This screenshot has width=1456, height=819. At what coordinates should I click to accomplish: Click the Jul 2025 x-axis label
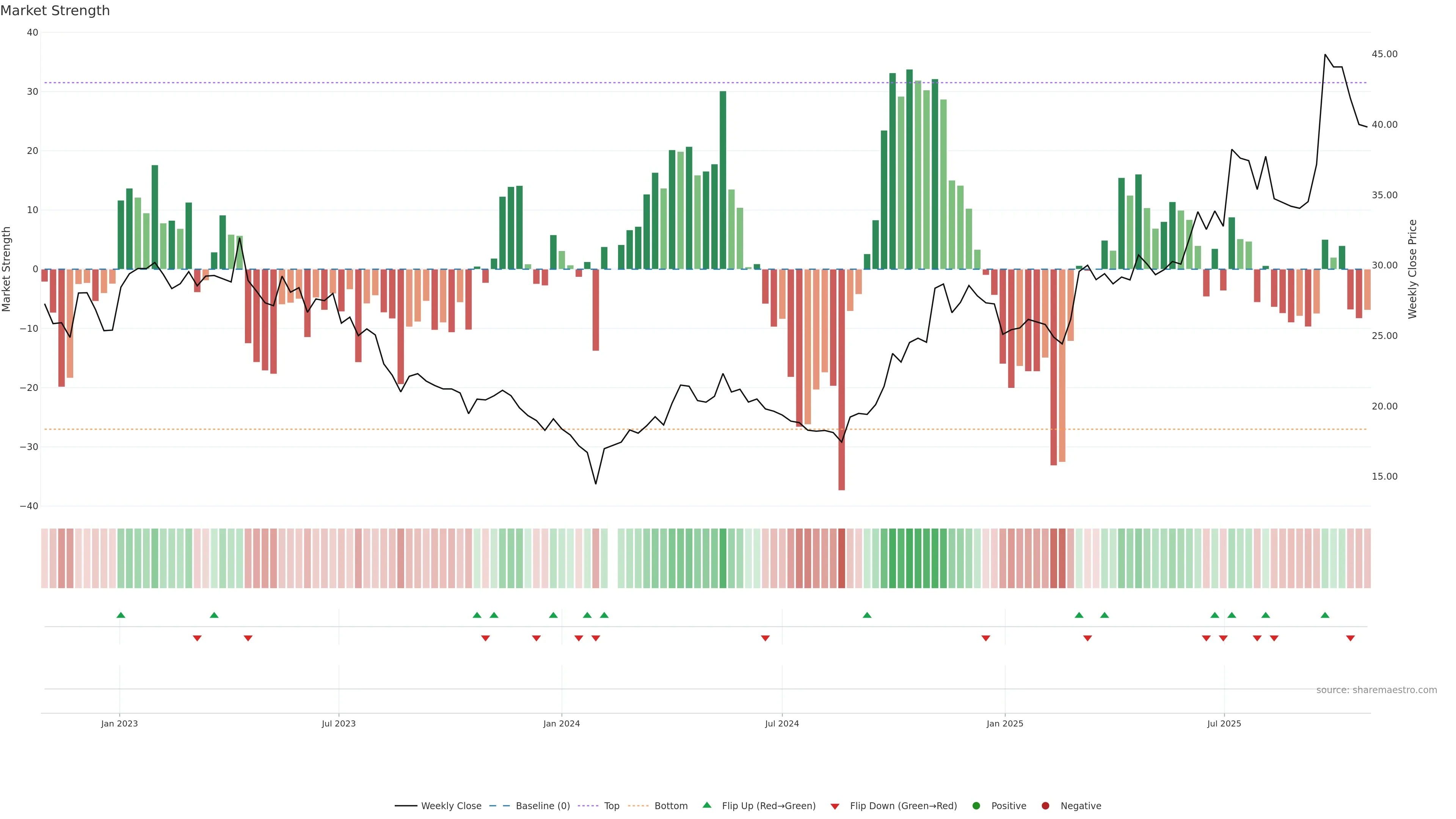click(x=1224, y=723)
